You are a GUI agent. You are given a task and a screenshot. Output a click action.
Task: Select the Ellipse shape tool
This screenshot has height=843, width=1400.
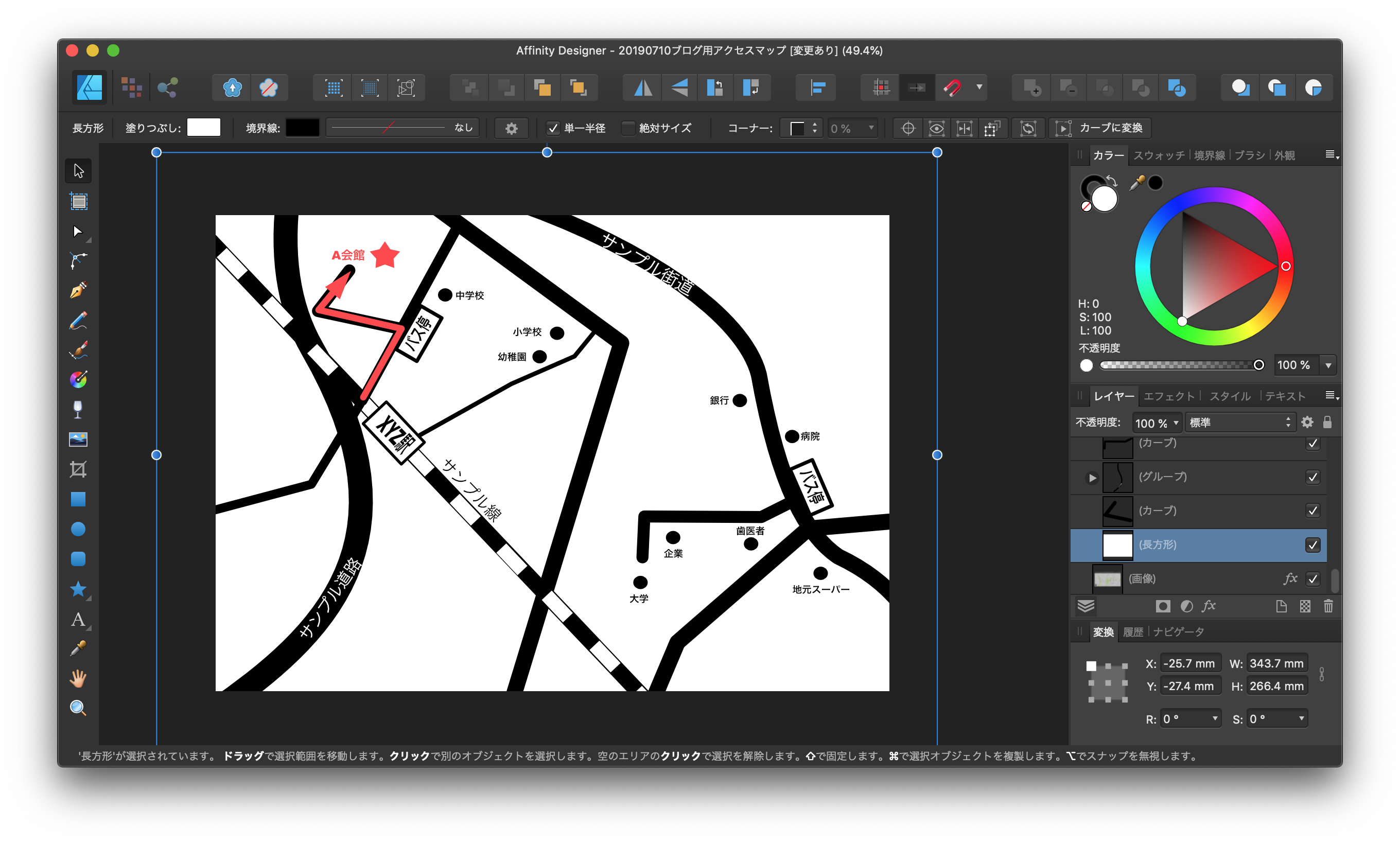78,530
